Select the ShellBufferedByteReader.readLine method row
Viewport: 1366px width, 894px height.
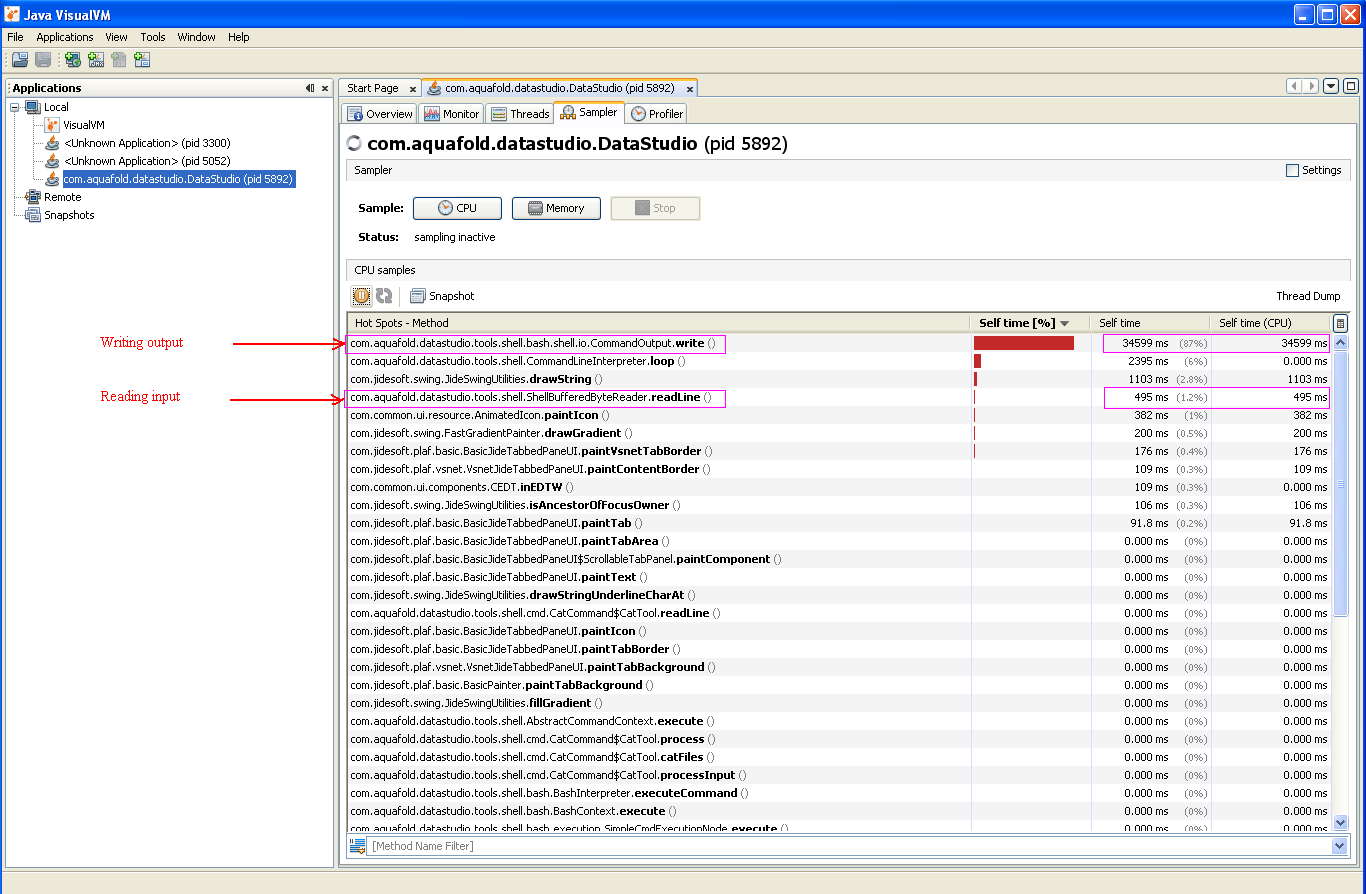839,397
